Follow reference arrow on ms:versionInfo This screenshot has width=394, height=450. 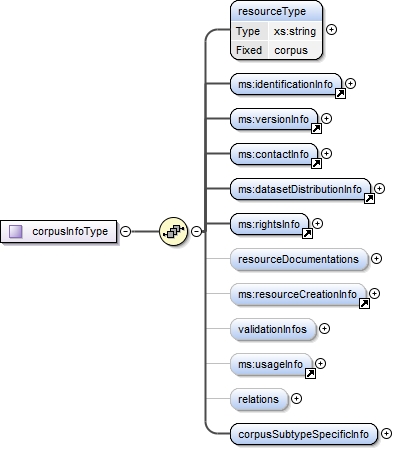(x=316, y=129)
